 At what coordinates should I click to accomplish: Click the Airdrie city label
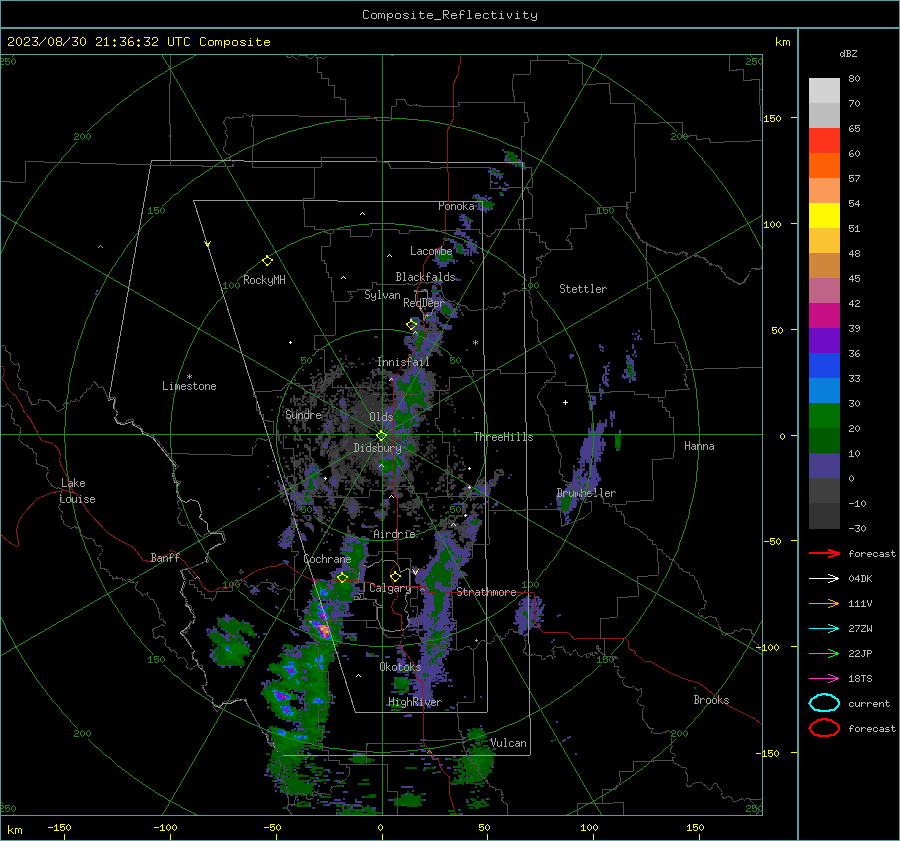(x=394, y=534)
